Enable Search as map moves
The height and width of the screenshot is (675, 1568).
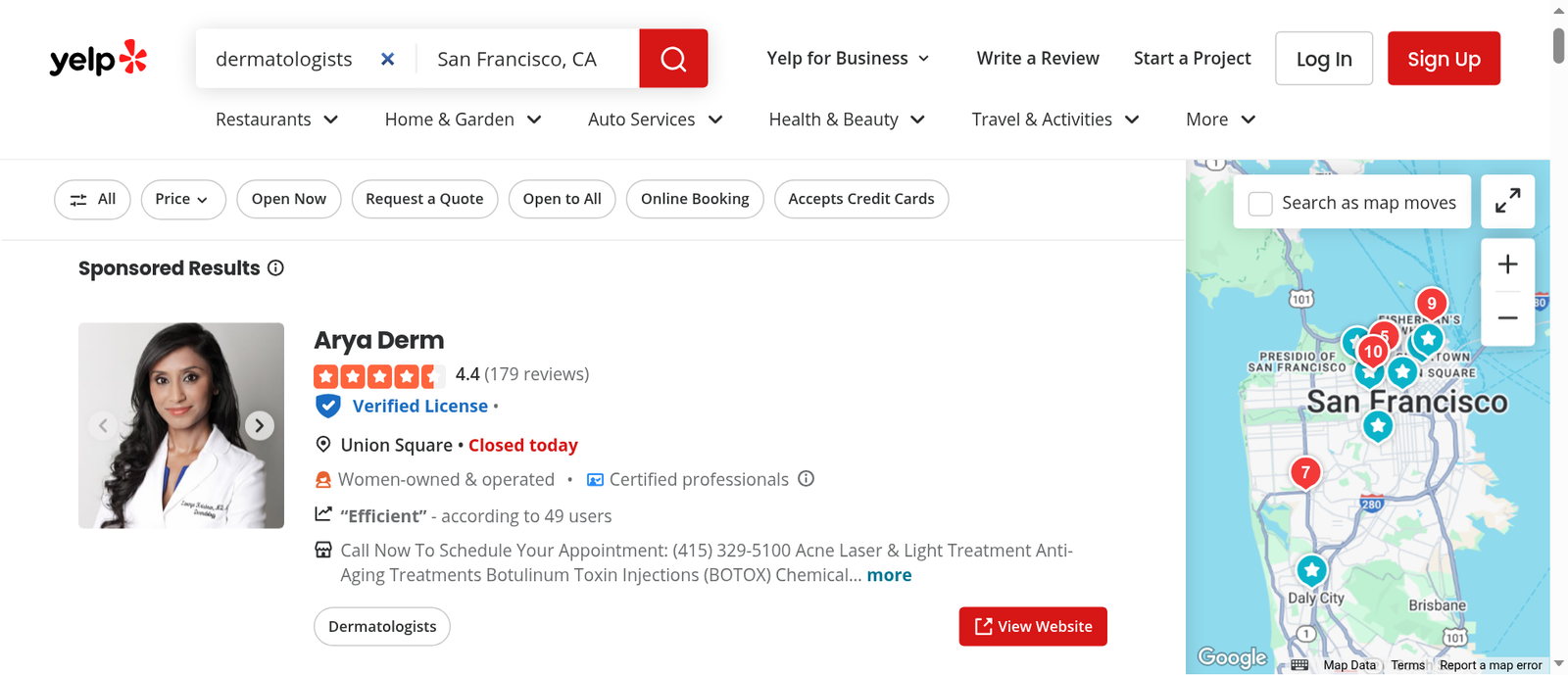pyautogui.click(x=1260, y=203)
